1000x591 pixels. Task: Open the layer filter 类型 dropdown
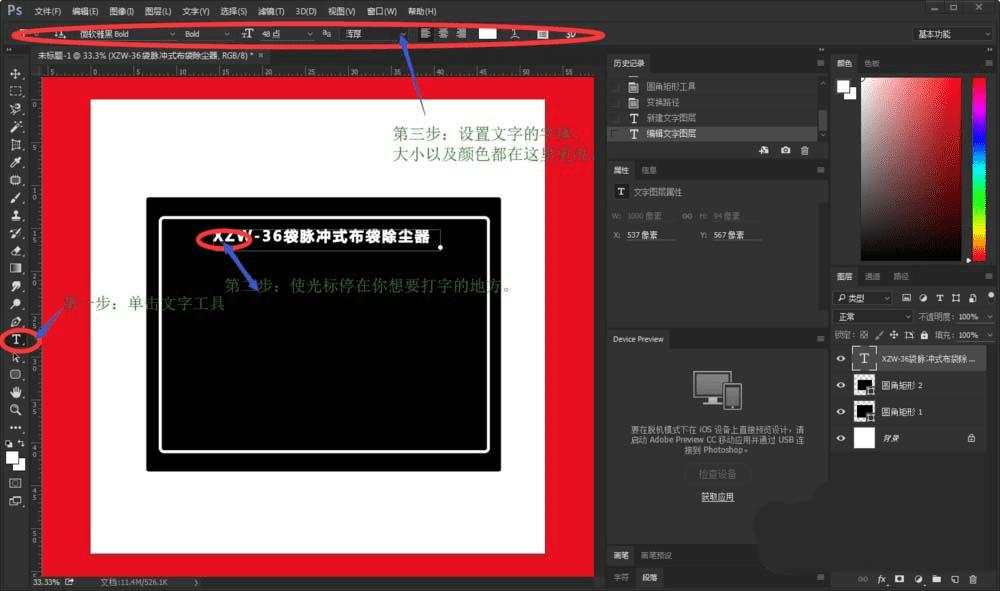(x=862, y=298)
